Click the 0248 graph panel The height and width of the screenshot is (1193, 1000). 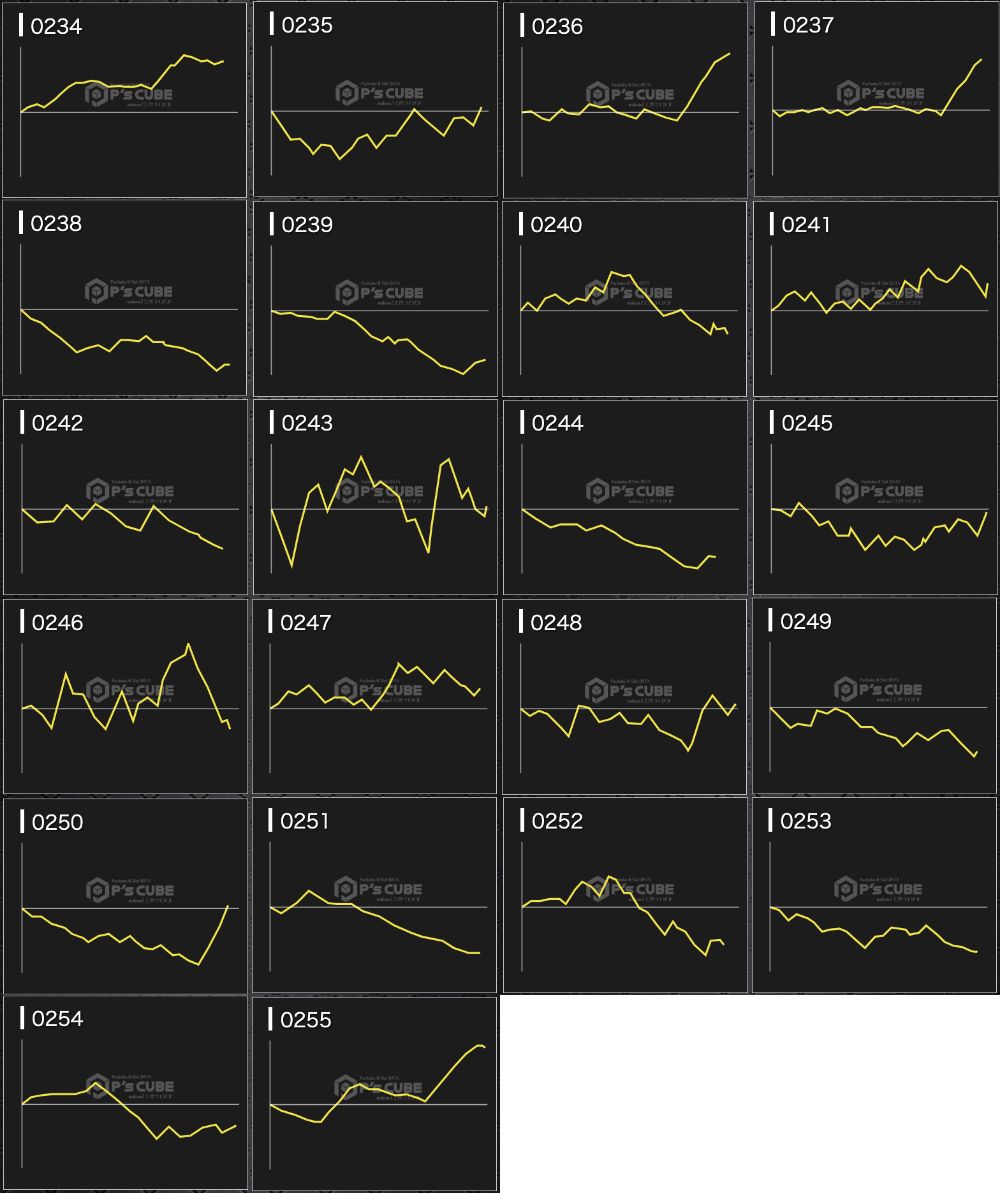625,697
